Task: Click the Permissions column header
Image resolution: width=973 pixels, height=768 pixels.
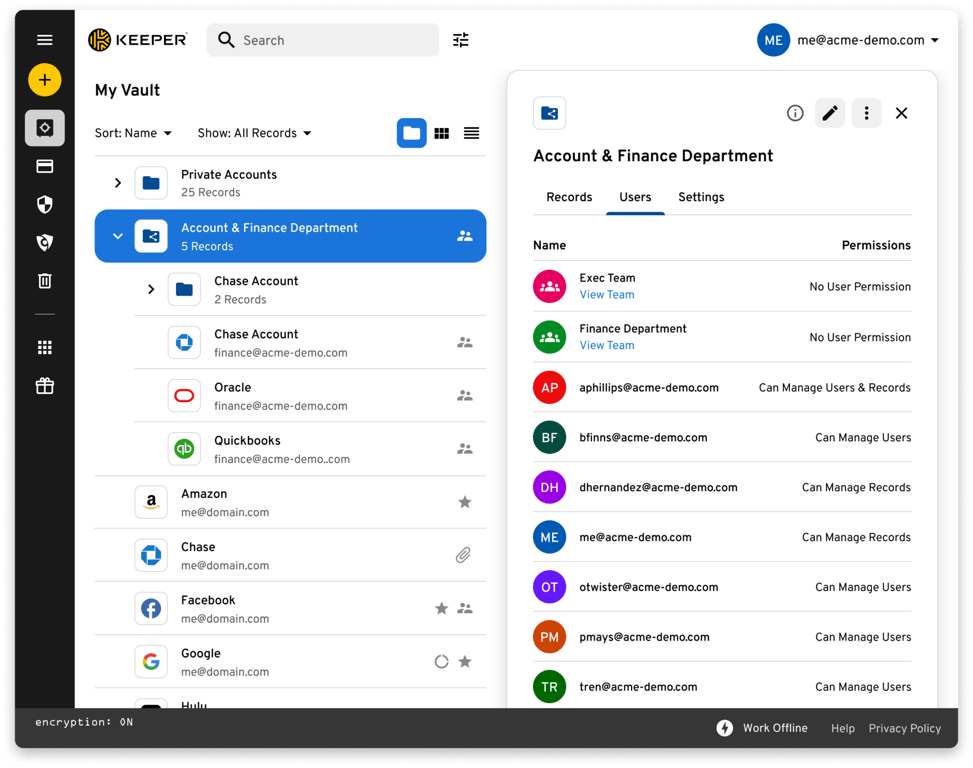Action: pyautogui.click(x=876, y=245)
